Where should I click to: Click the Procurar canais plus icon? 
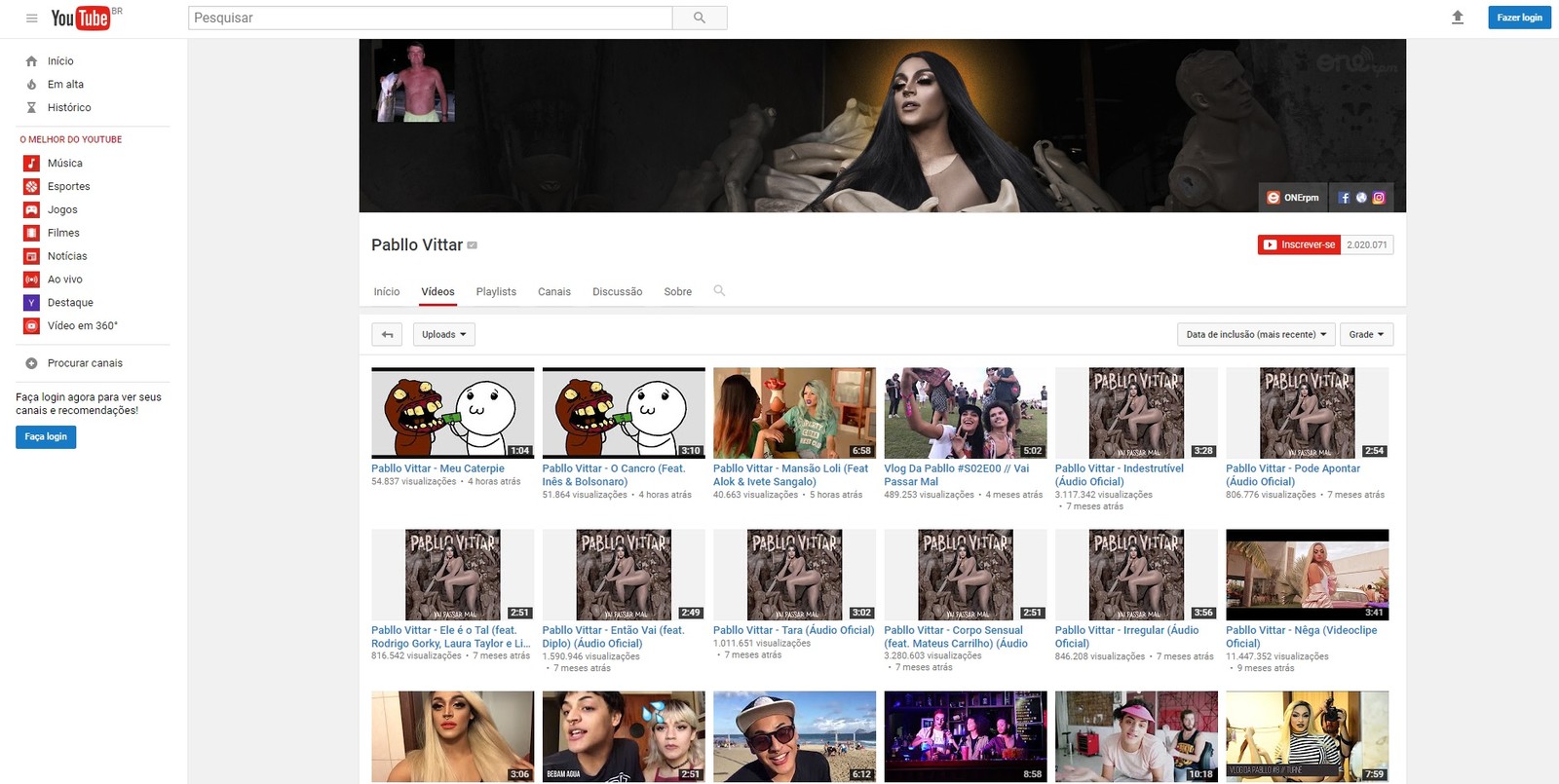(31, 363)
